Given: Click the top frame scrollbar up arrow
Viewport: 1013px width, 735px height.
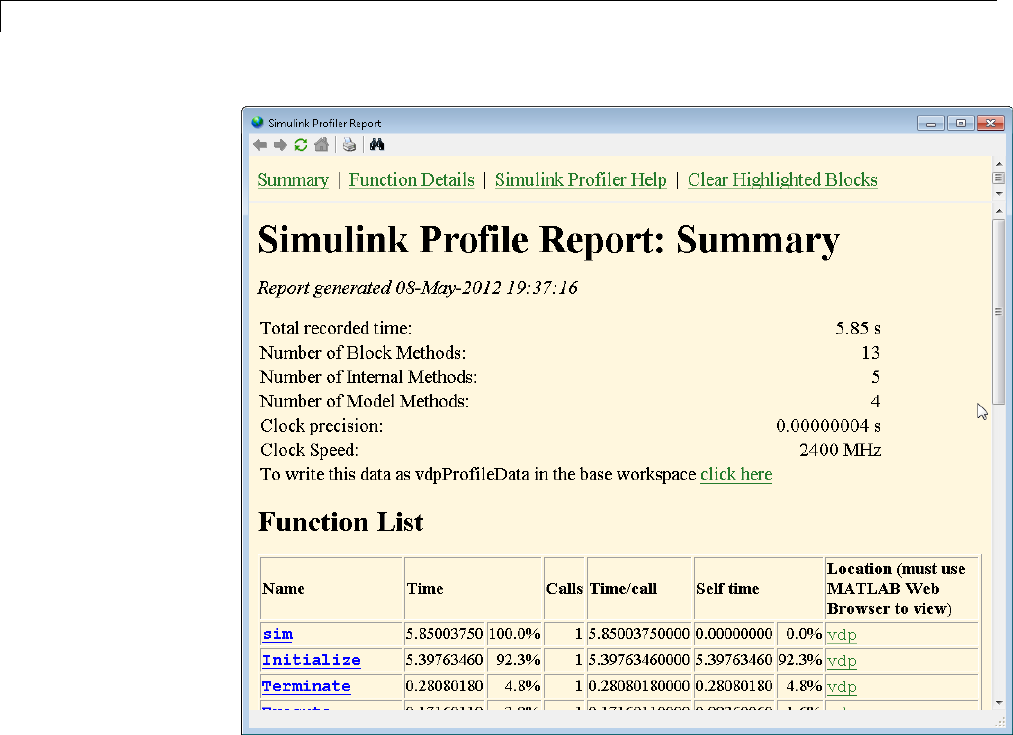Looking at the screenshot, I should coord(999,164).
